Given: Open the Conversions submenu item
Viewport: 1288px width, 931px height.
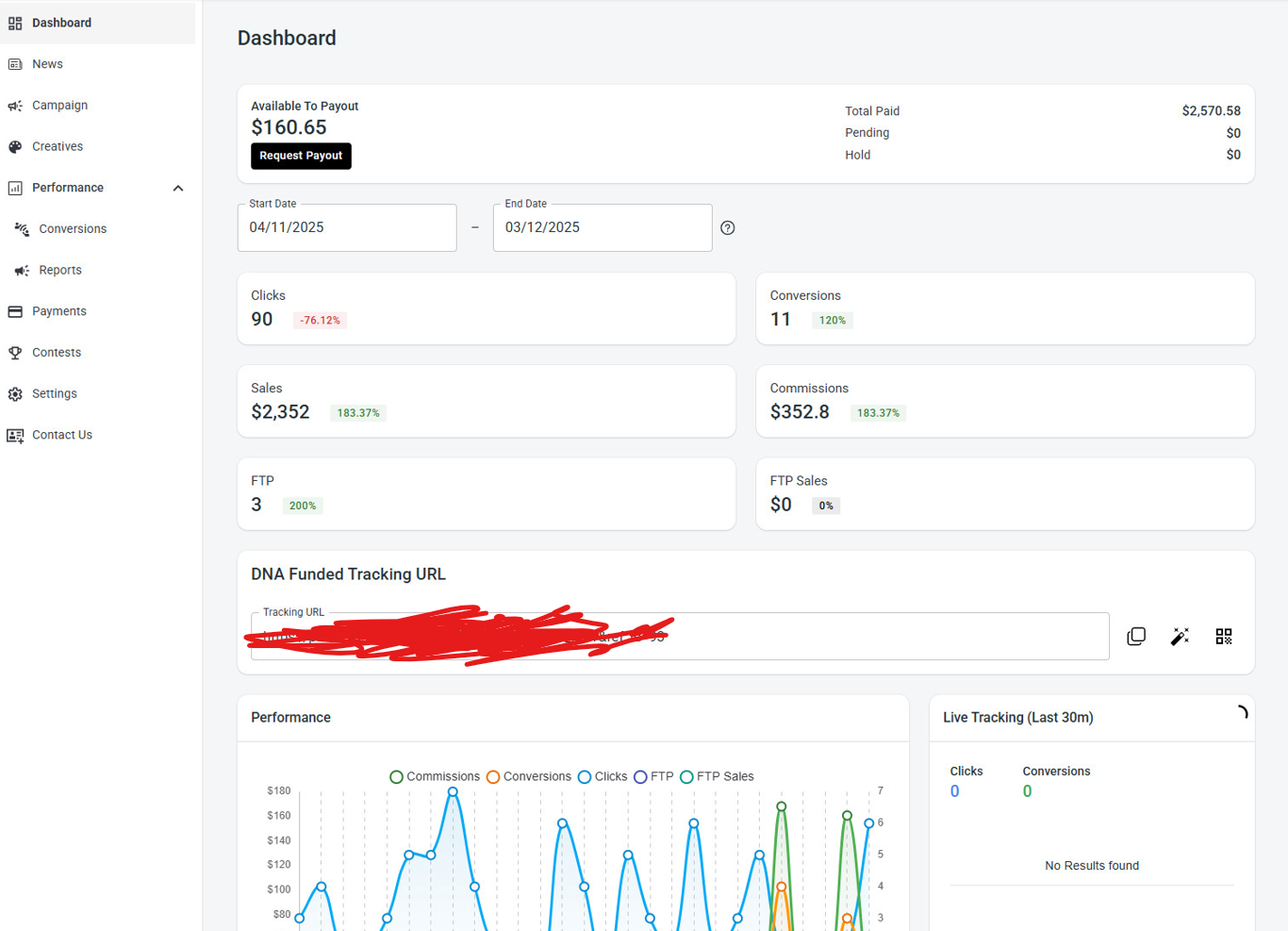Looking at the screenshot, I should (73, 229).
